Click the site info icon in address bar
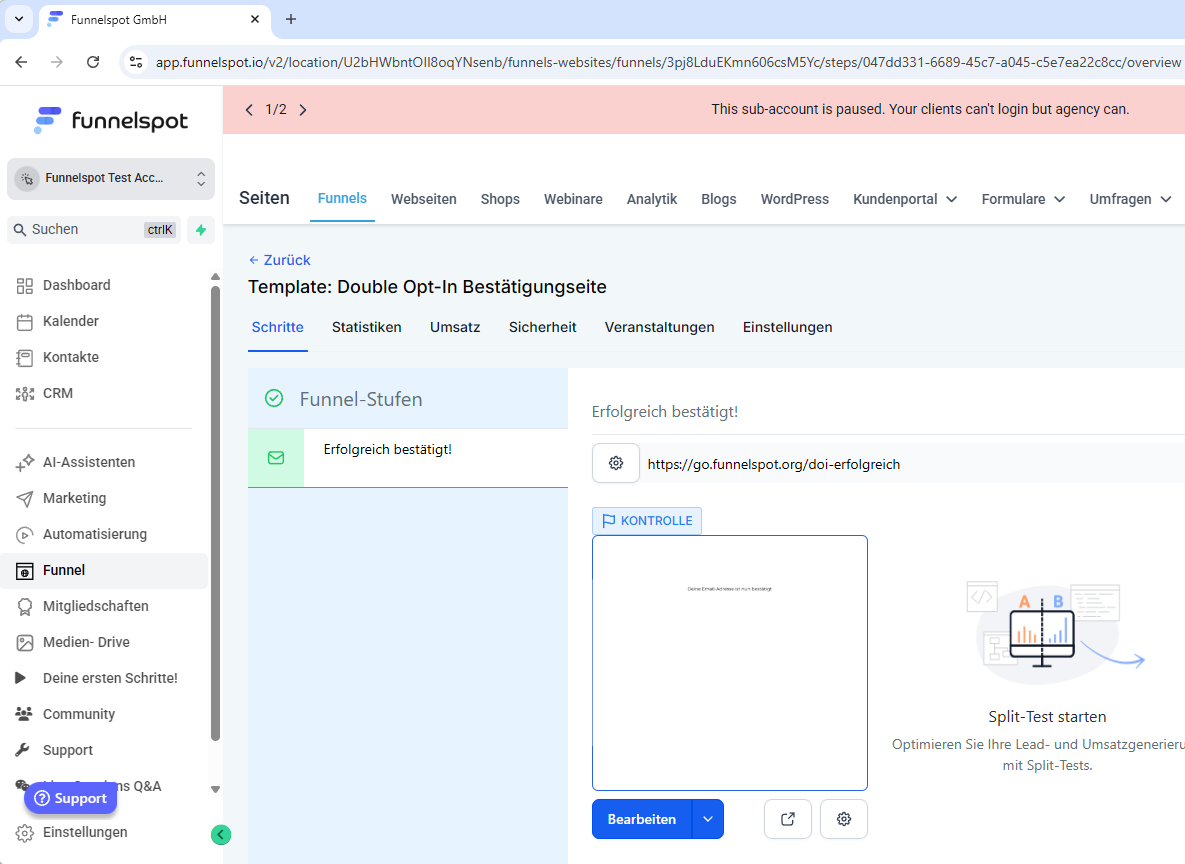 coord(136,62)
